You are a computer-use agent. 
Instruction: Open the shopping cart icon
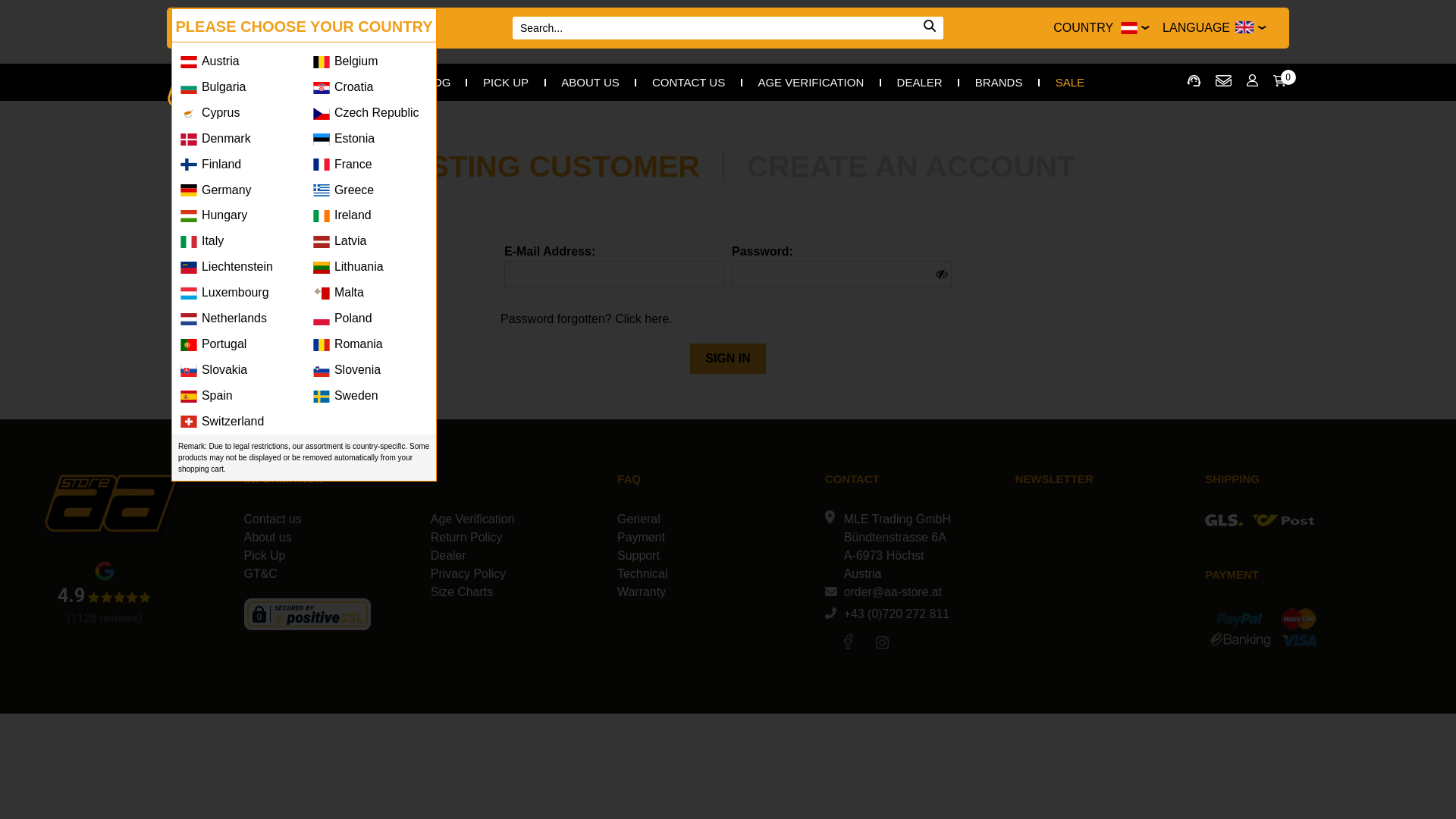tap(1280, 80)
